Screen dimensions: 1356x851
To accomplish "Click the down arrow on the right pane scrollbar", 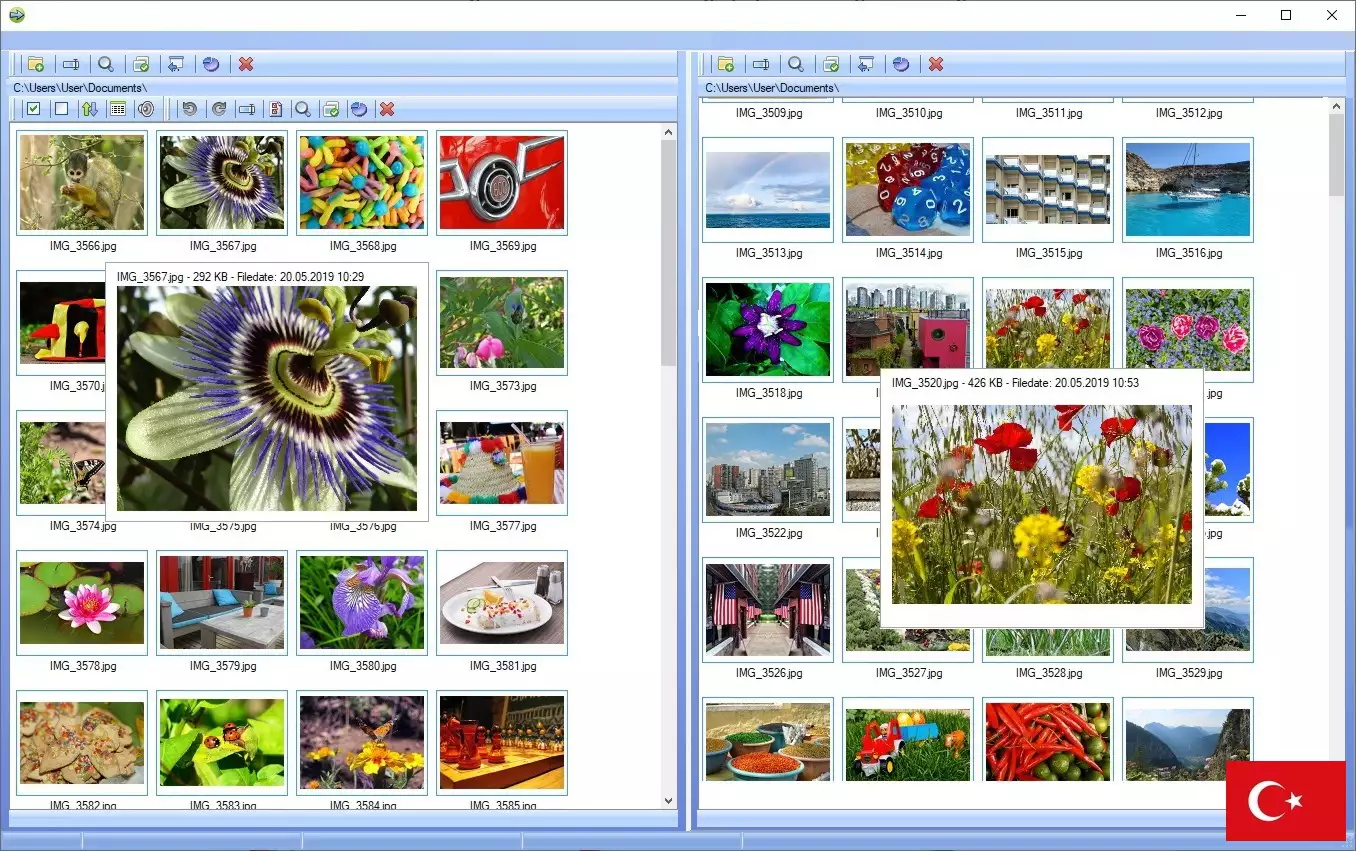I will [x=1336, y=800].
